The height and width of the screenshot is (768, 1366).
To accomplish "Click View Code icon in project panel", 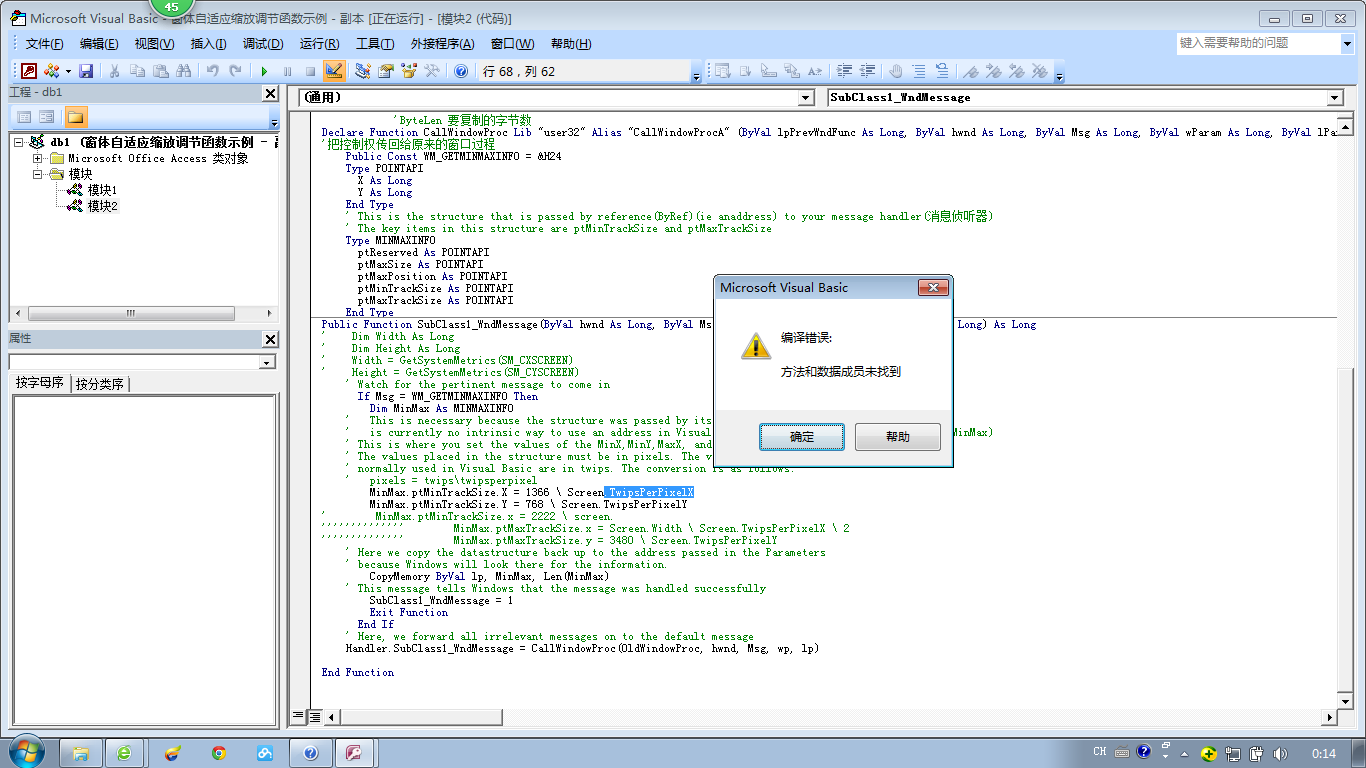I will click(24, 117).
